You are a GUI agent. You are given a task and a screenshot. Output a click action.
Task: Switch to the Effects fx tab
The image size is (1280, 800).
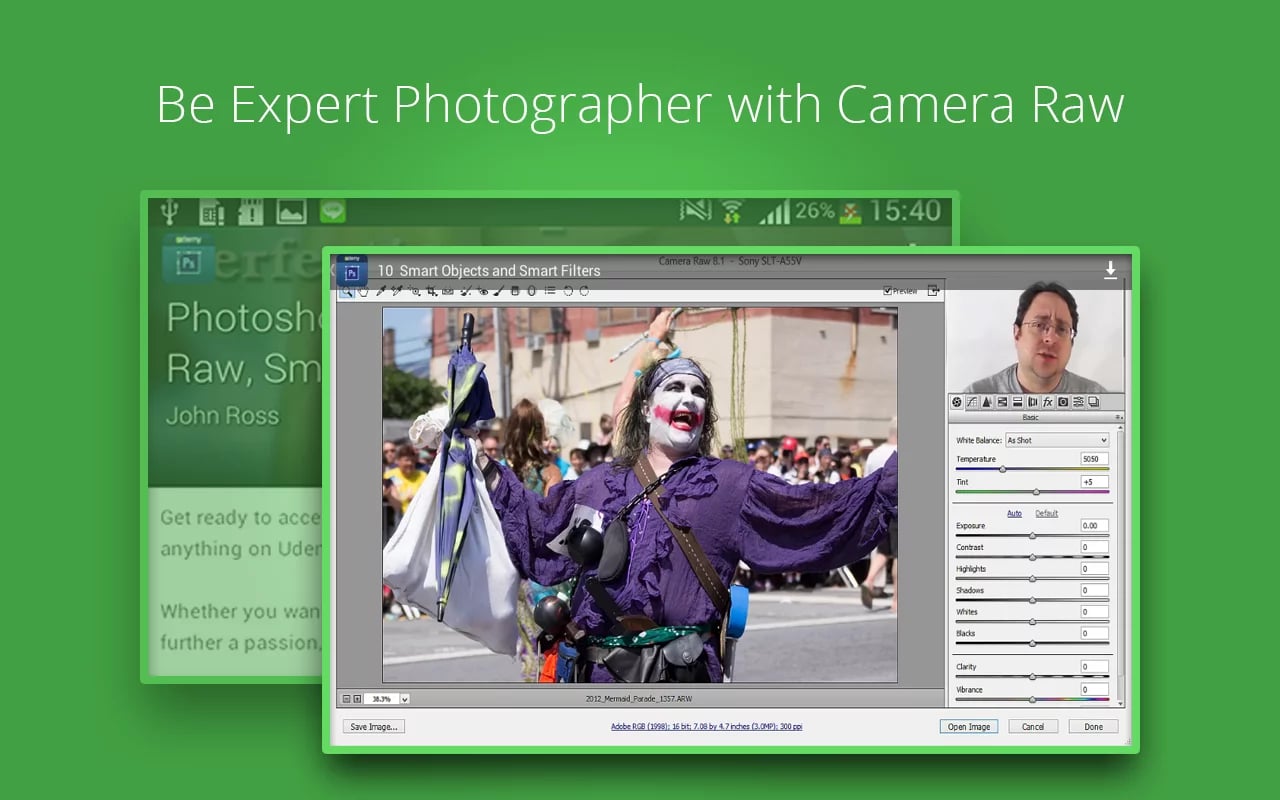(x=1048, y=402)
